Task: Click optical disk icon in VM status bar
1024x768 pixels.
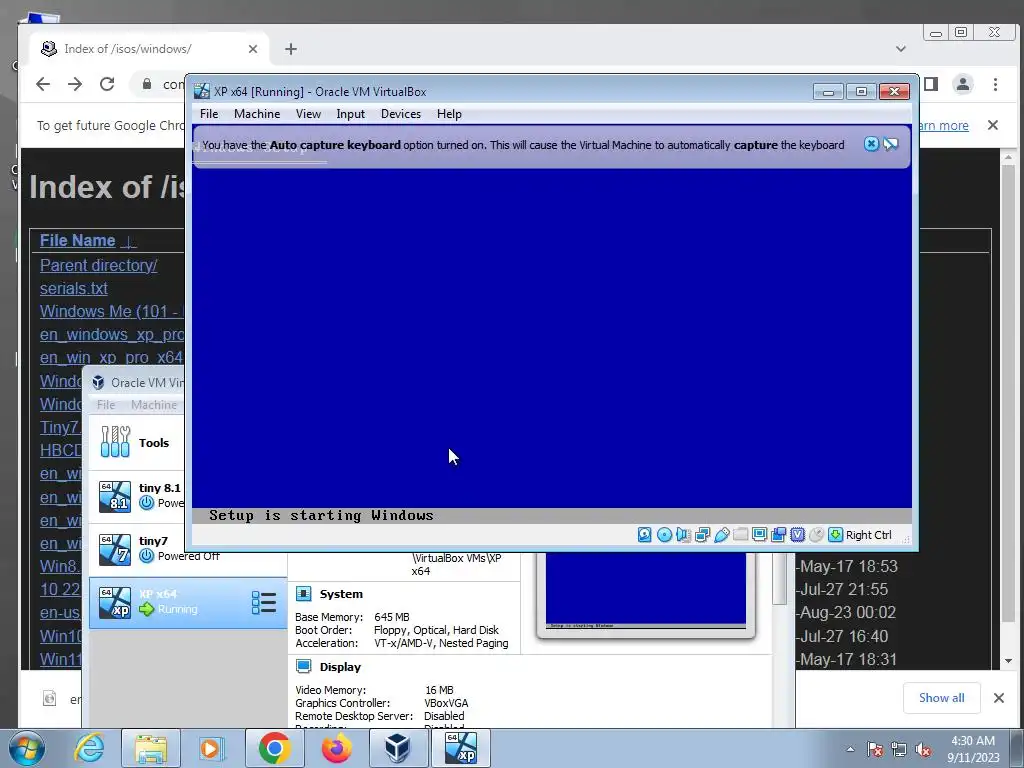Action: click(x=664, y=535)
